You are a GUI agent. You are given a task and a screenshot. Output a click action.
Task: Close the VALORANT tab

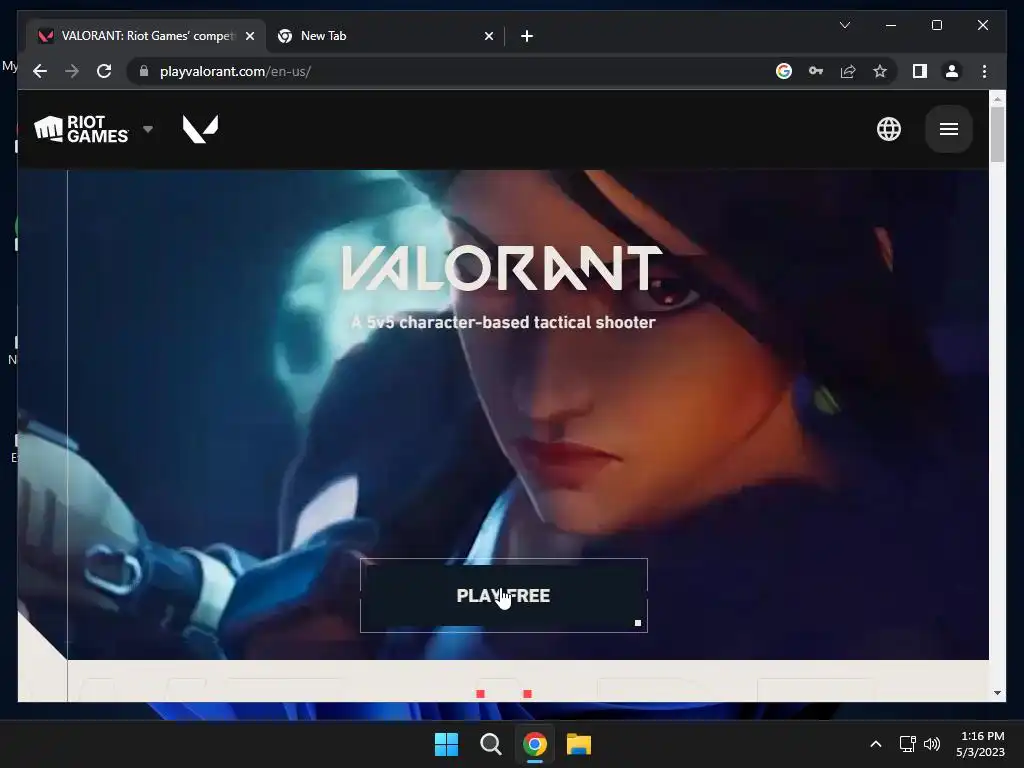tap(250, 36)
